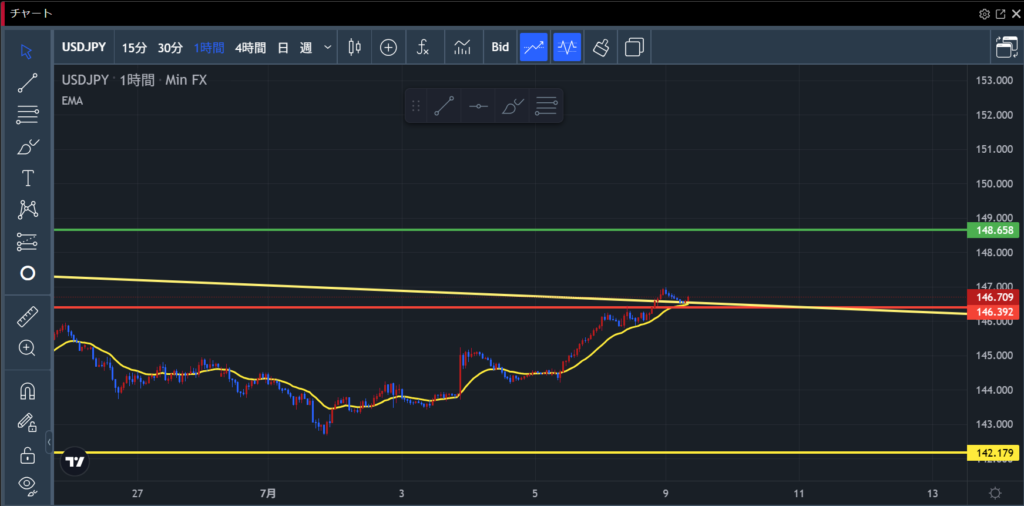The image size is (1024, 506).
Task: Hide all drawings with eye icon
Action: 27,484
